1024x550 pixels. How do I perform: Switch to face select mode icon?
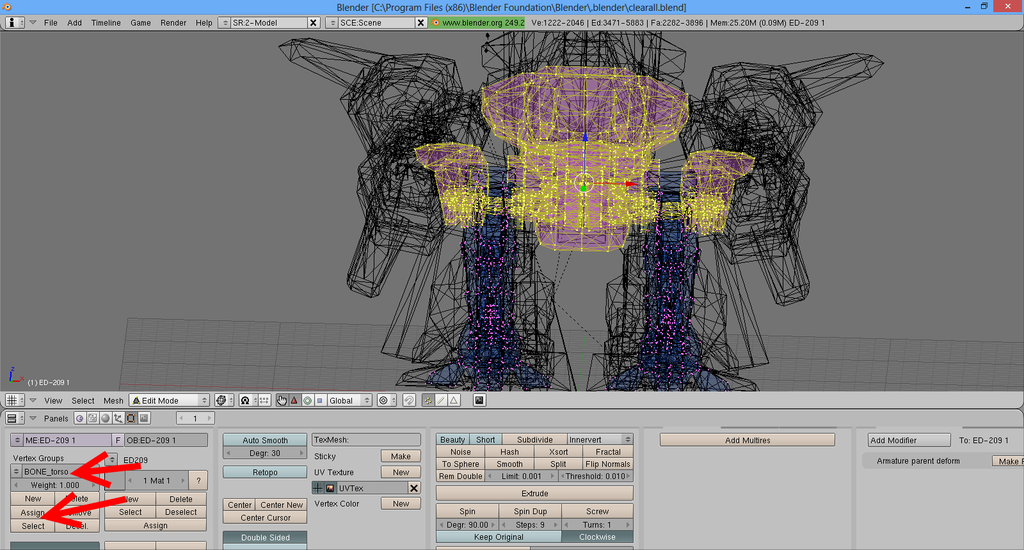click(x=453, y=400)
